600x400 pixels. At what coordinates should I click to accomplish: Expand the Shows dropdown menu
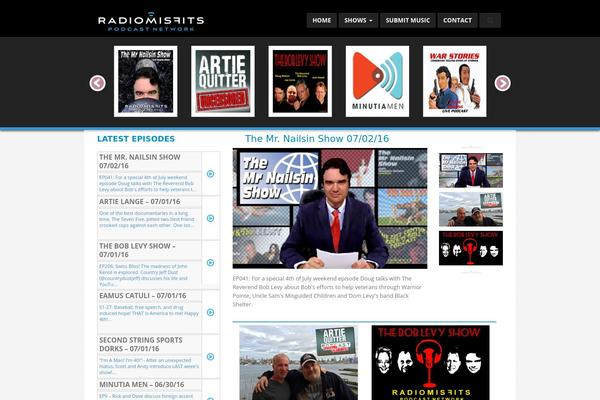(358, 20)
